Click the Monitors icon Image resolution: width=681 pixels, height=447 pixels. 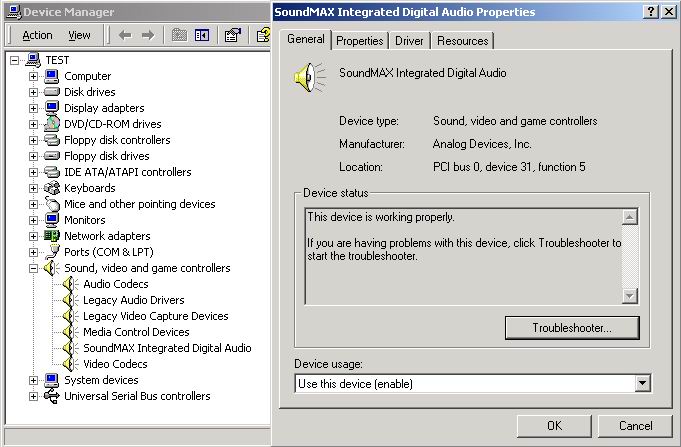[52, 220]
